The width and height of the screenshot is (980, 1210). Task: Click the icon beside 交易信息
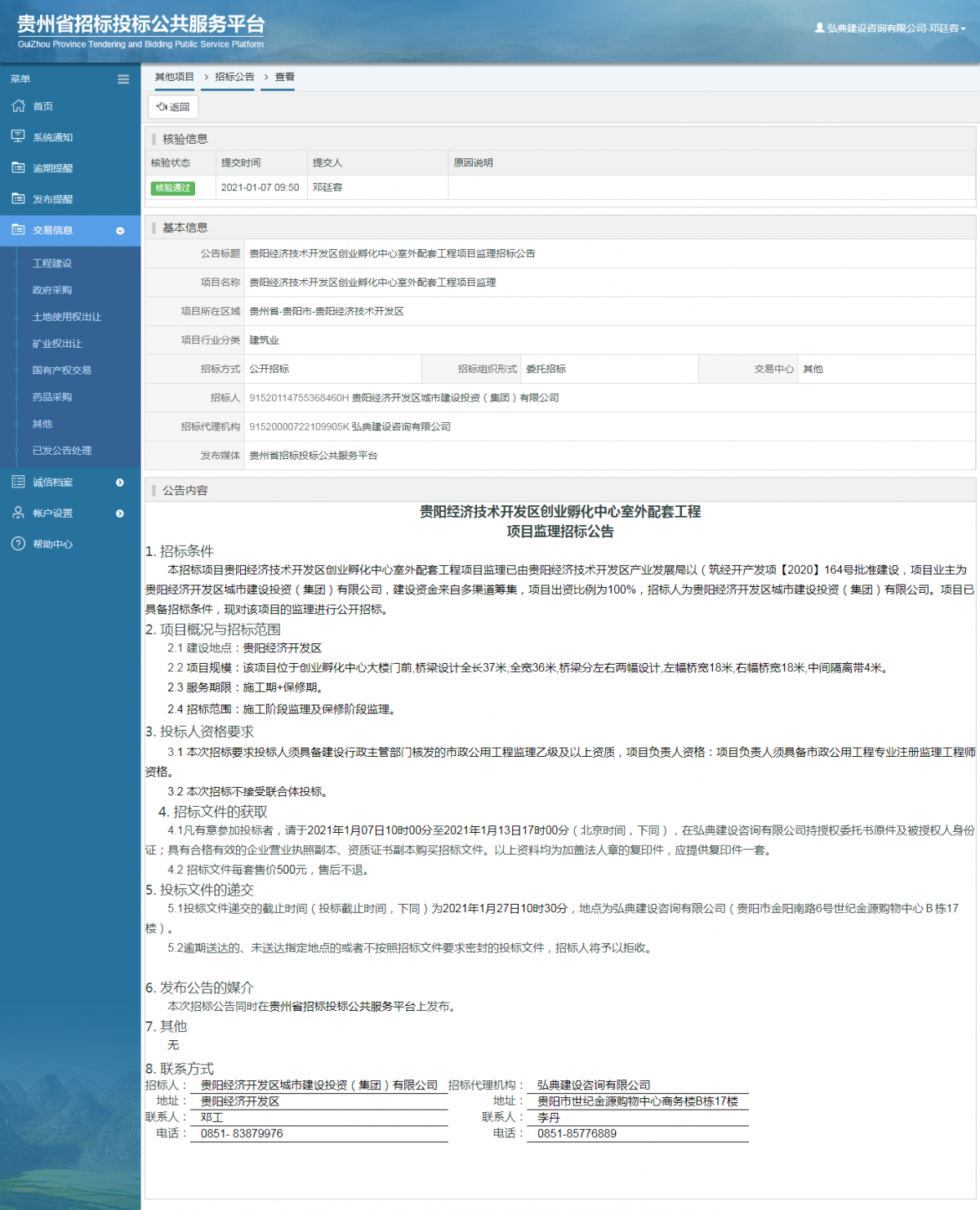18,229
